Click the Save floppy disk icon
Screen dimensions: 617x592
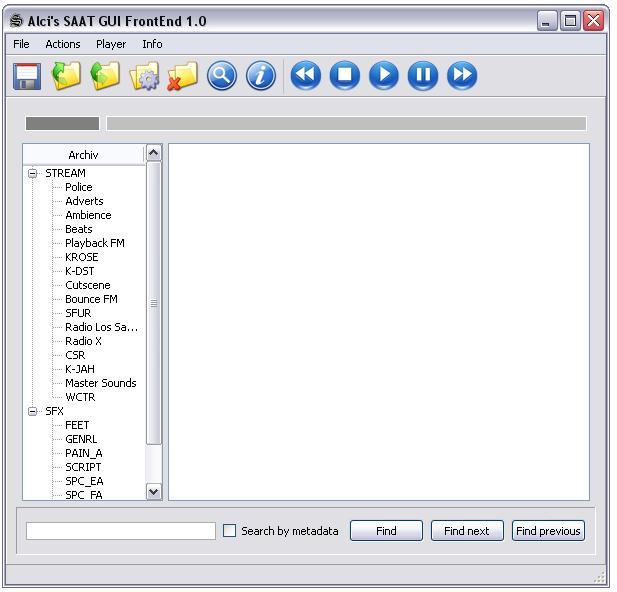pos(27,76)
